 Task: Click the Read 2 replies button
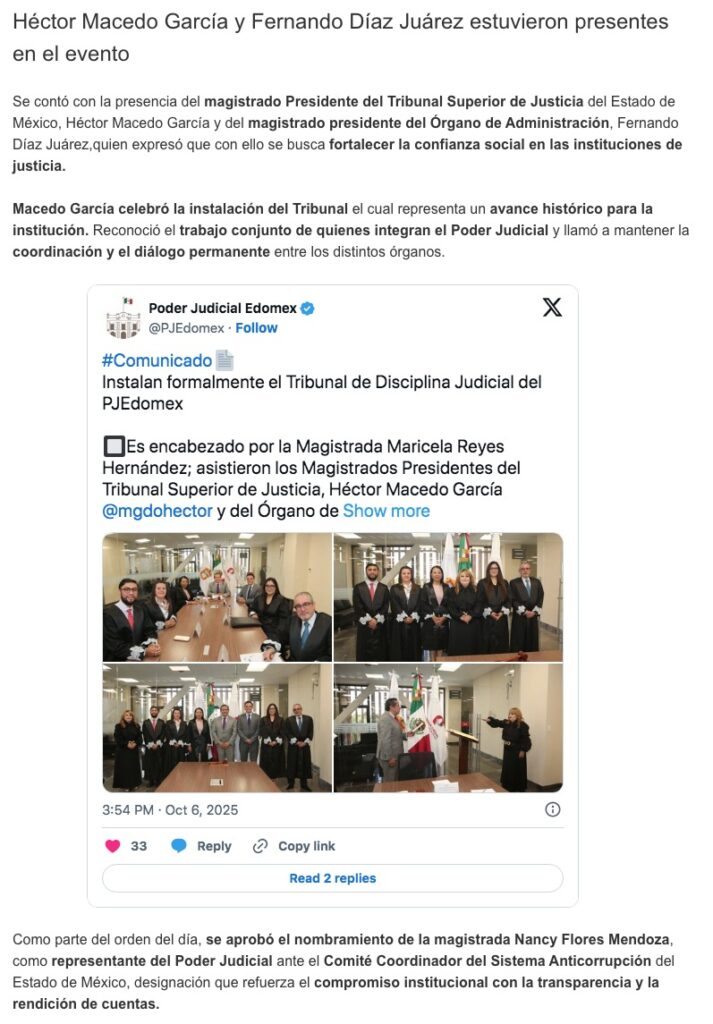pos(332,878)
